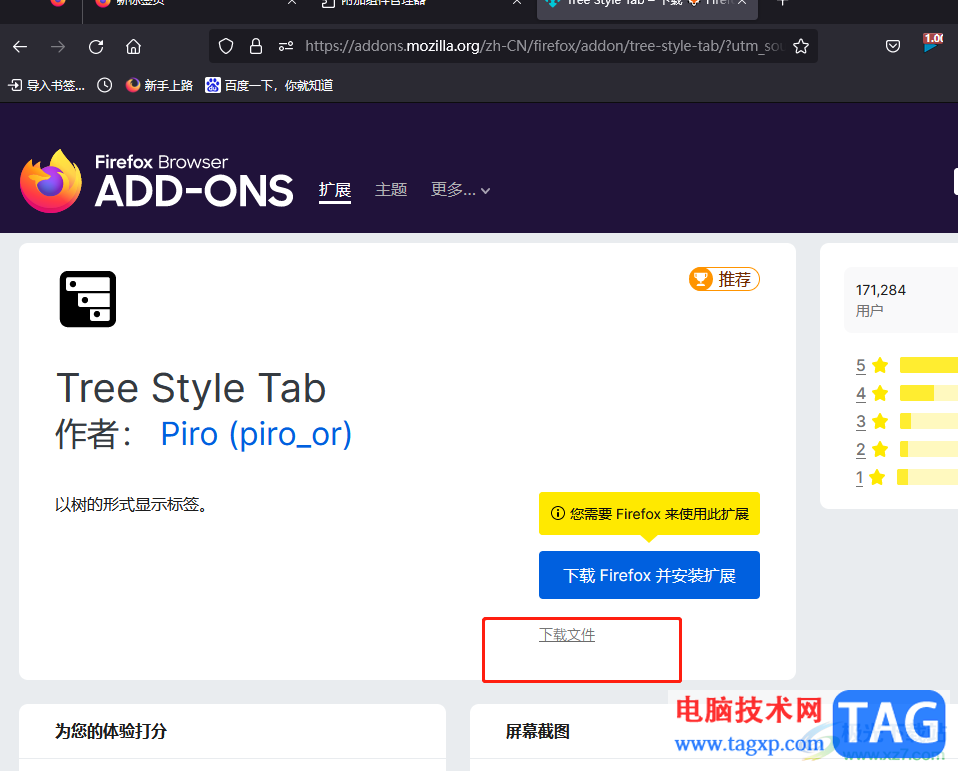Reload the current page
Viewport: 958px width, 771px height.
click(x=96, y=46)
